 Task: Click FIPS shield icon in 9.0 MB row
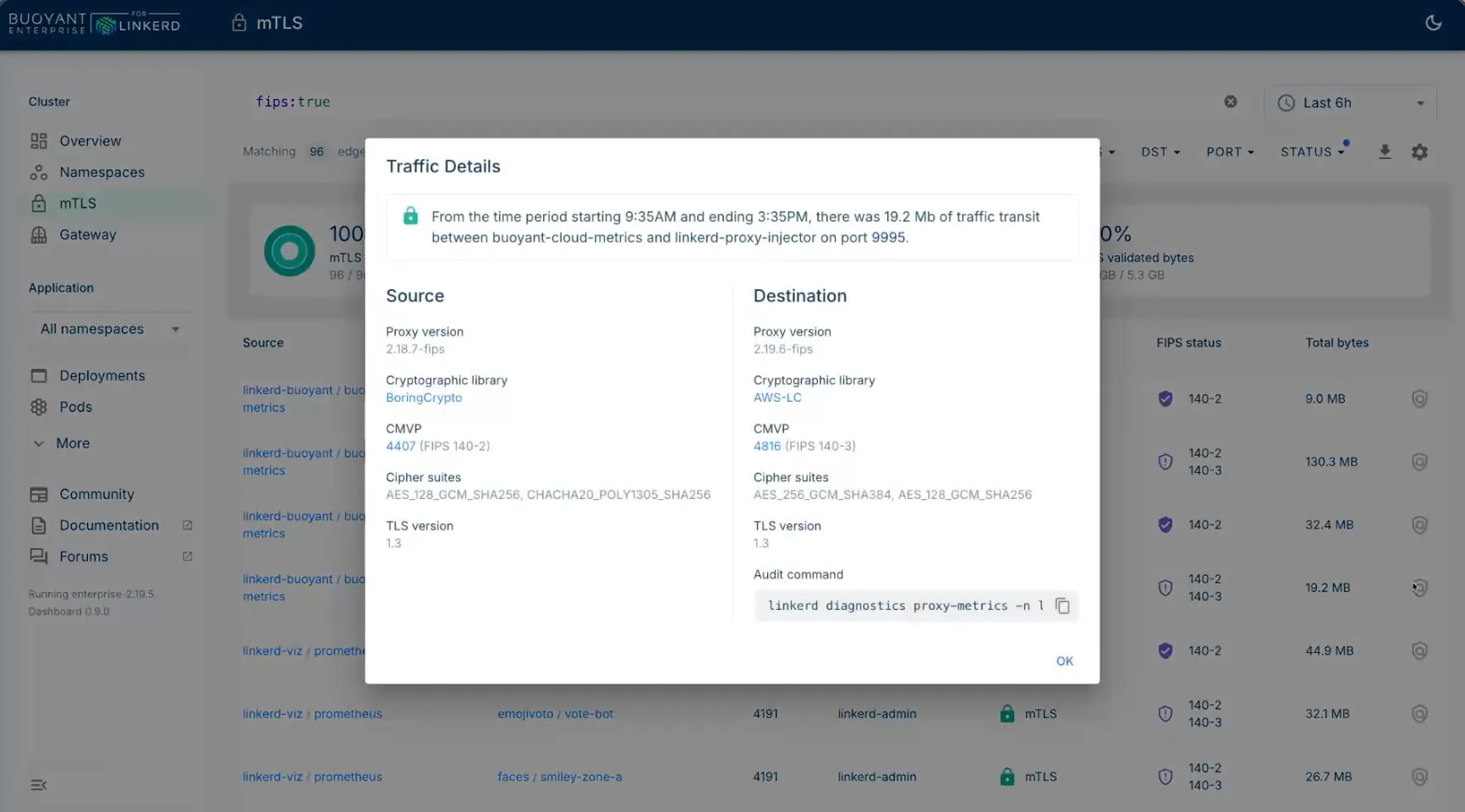1165,398
